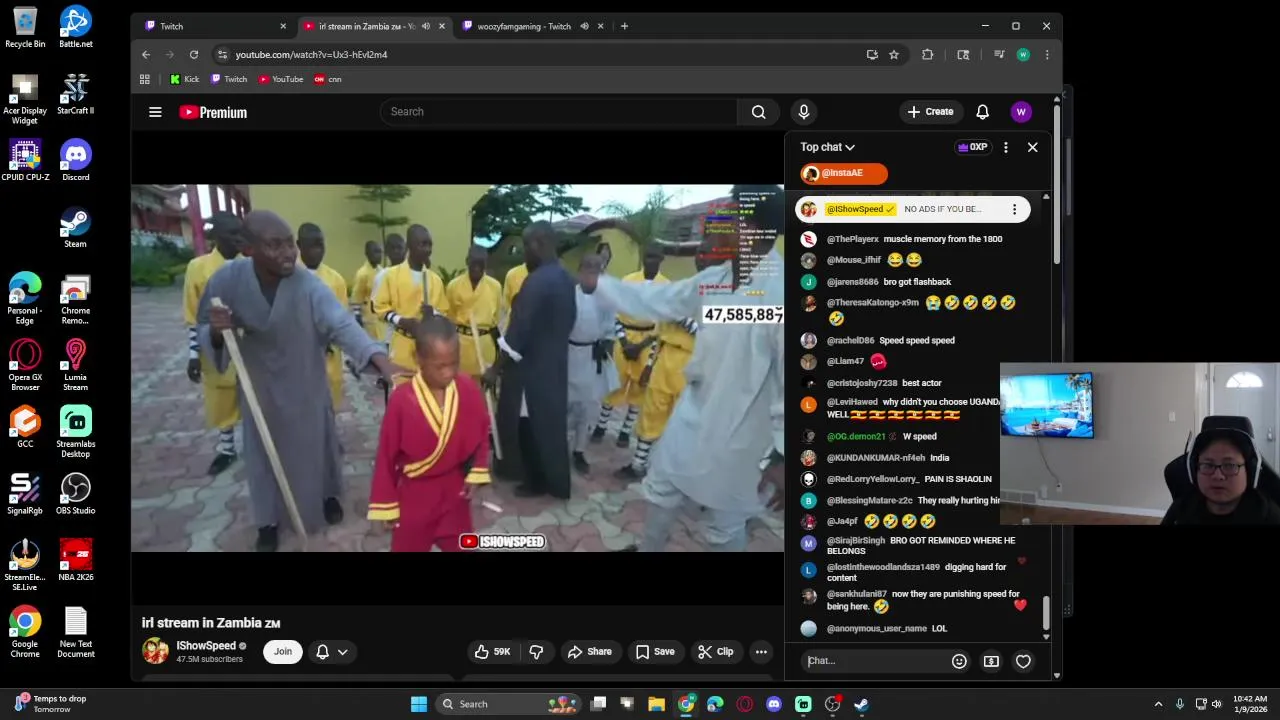The width and height of the screenshot is (1280, 720).
Task: Dislike the video with thumbs down
Action: 536,652
